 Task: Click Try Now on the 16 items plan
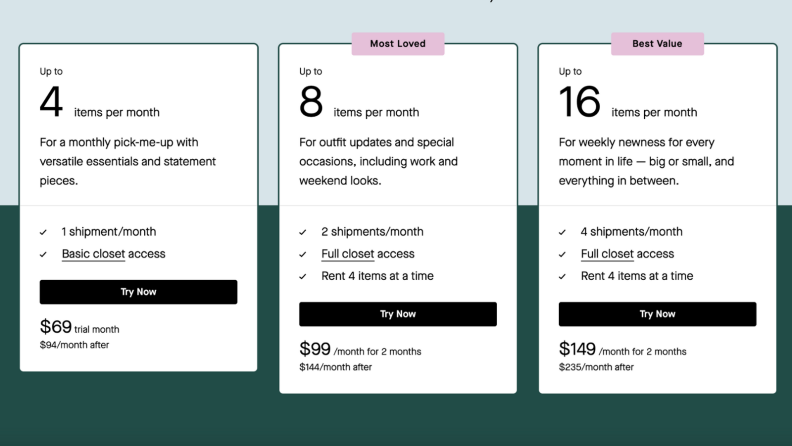[658, 314]
